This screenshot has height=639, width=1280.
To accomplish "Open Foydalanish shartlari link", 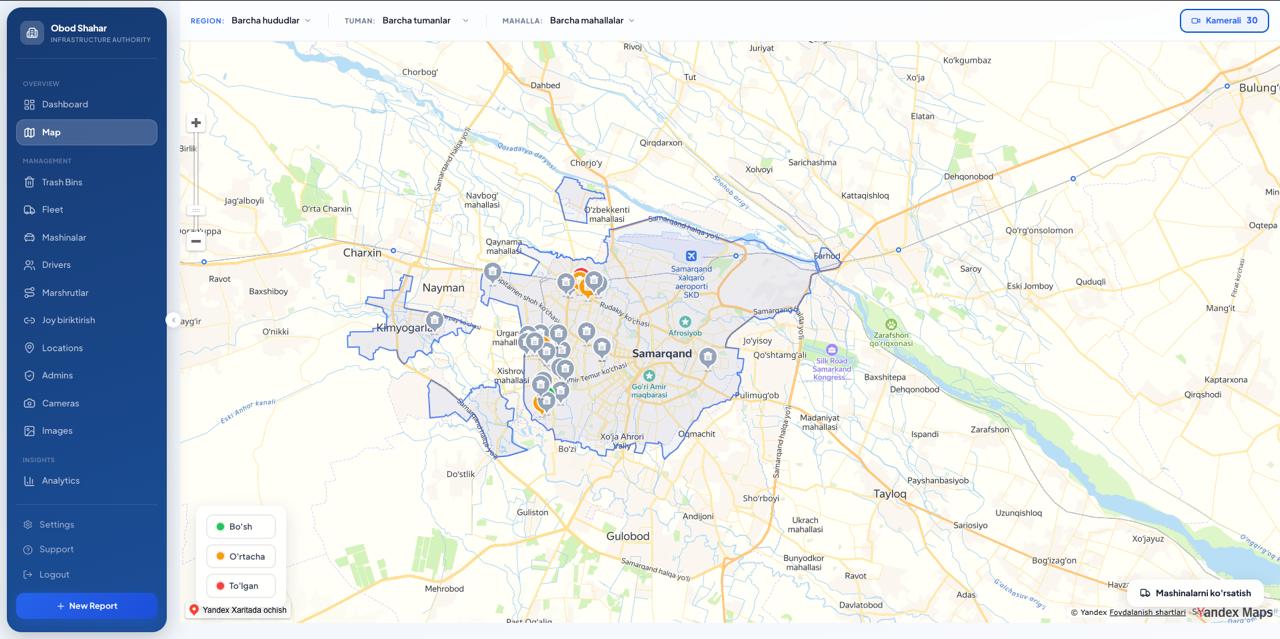I will coord(1147,613).
